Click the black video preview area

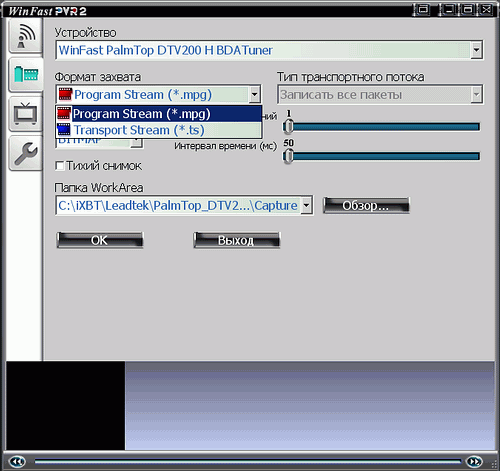coord(66,406)
